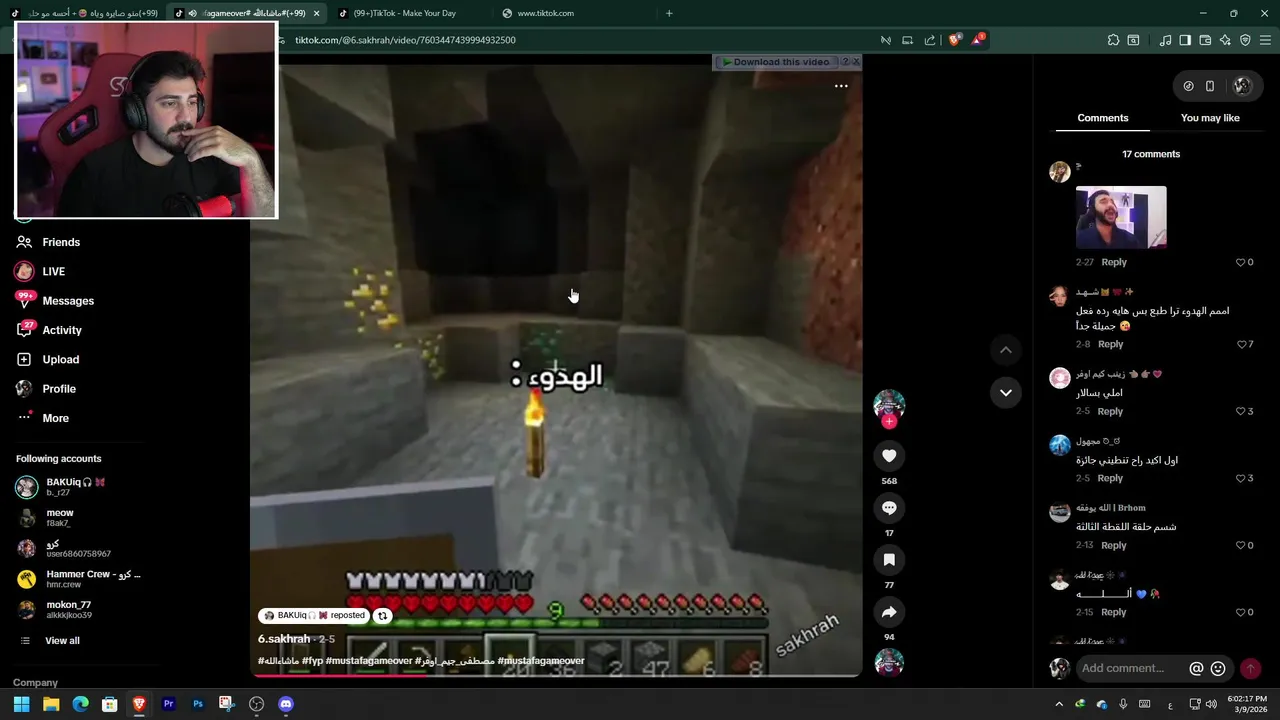Open LIVE in the sidebar

[x=53, y=271]
